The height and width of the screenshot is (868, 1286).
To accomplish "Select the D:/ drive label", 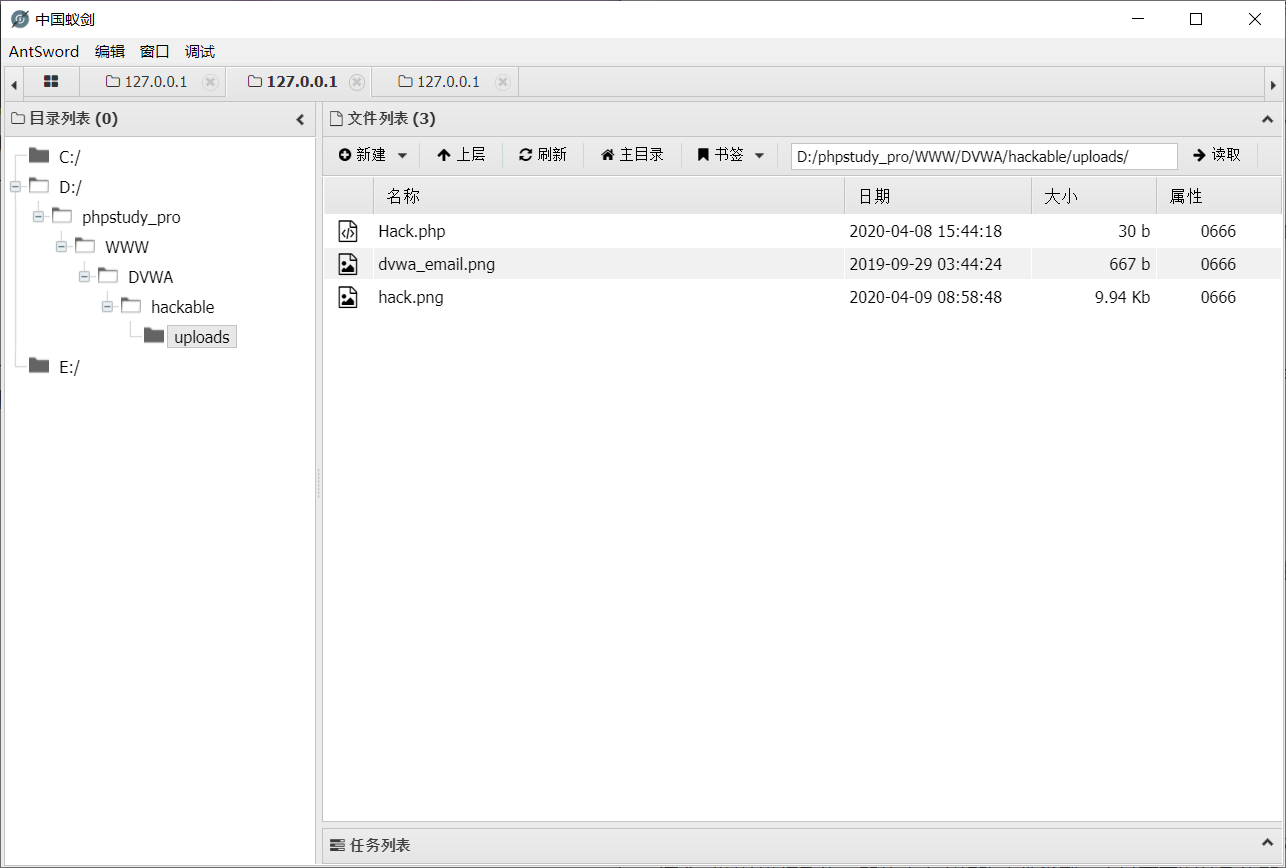I will [x=70, y=187].
